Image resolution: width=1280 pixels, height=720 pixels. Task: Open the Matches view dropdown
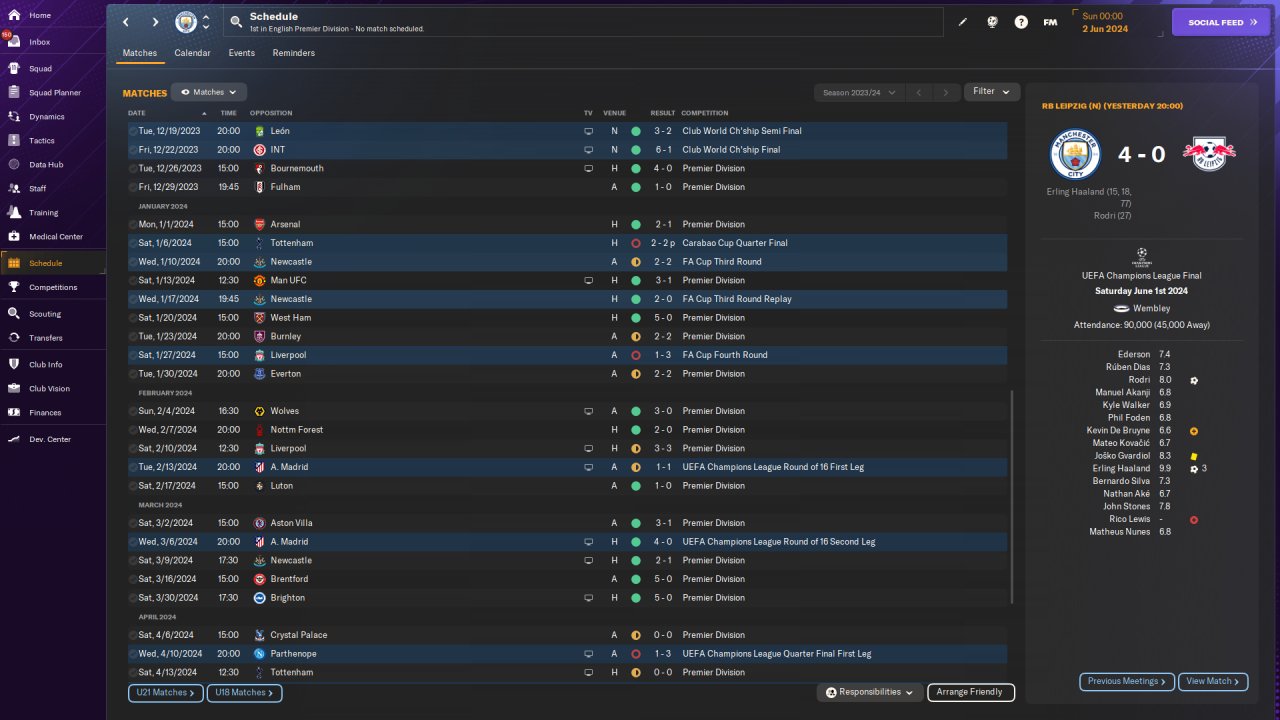click(209, 92)
